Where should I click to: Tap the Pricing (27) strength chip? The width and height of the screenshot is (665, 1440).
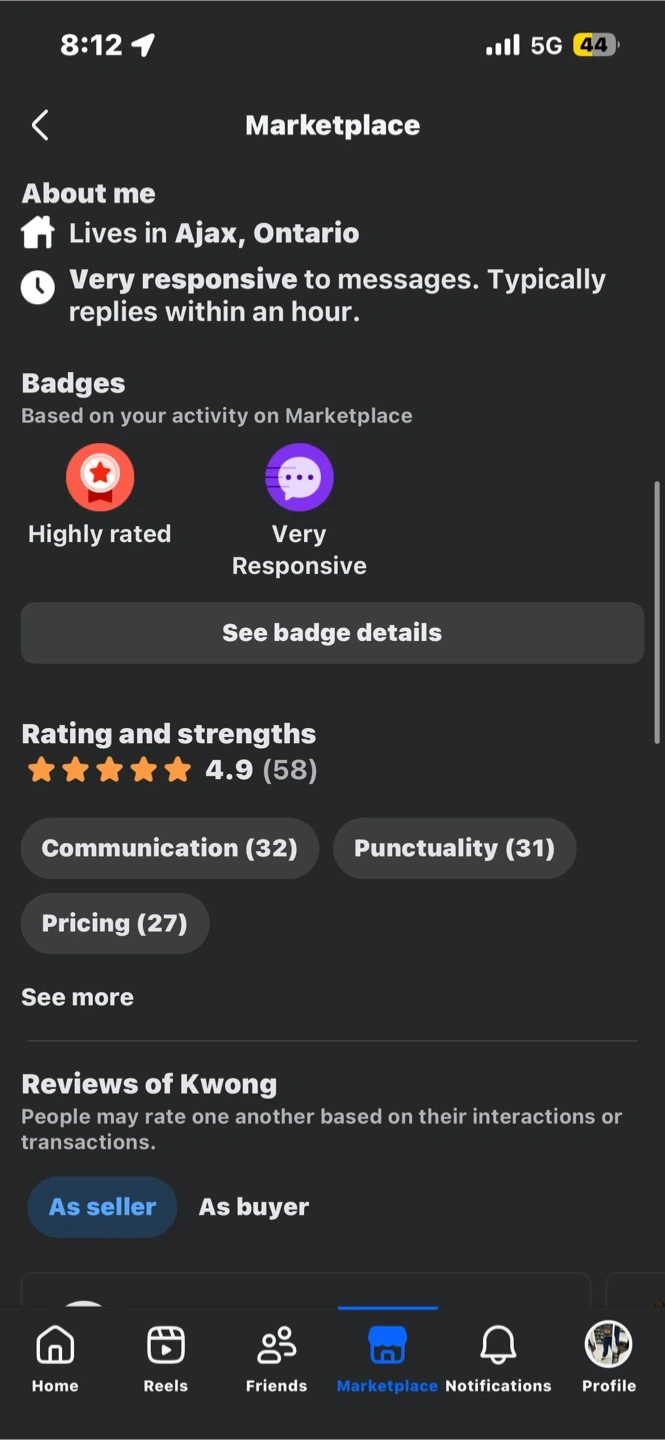(115, 923)
